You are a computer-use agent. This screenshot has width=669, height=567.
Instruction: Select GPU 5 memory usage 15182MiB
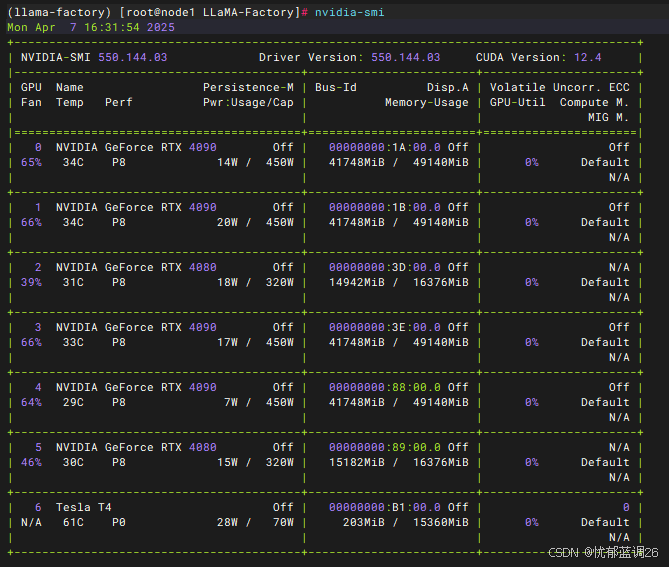coord(357,462)
